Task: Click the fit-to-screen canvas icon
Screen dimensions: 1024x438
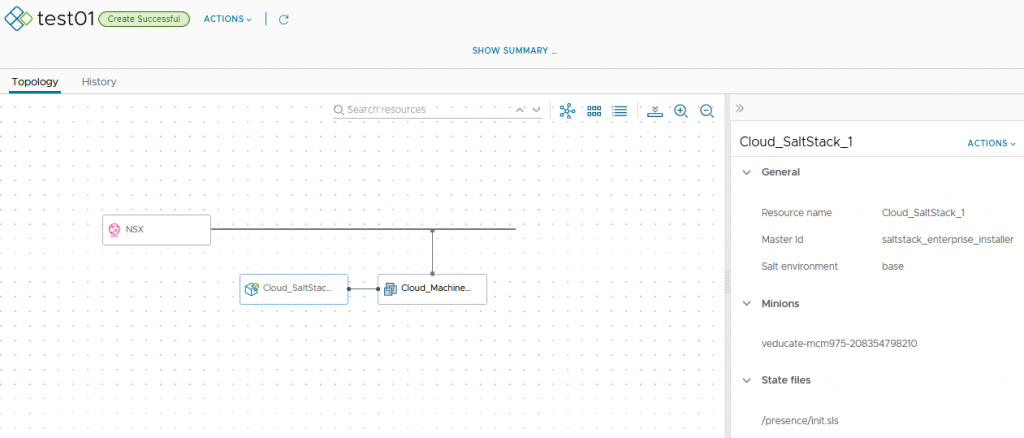Action: 655,111
